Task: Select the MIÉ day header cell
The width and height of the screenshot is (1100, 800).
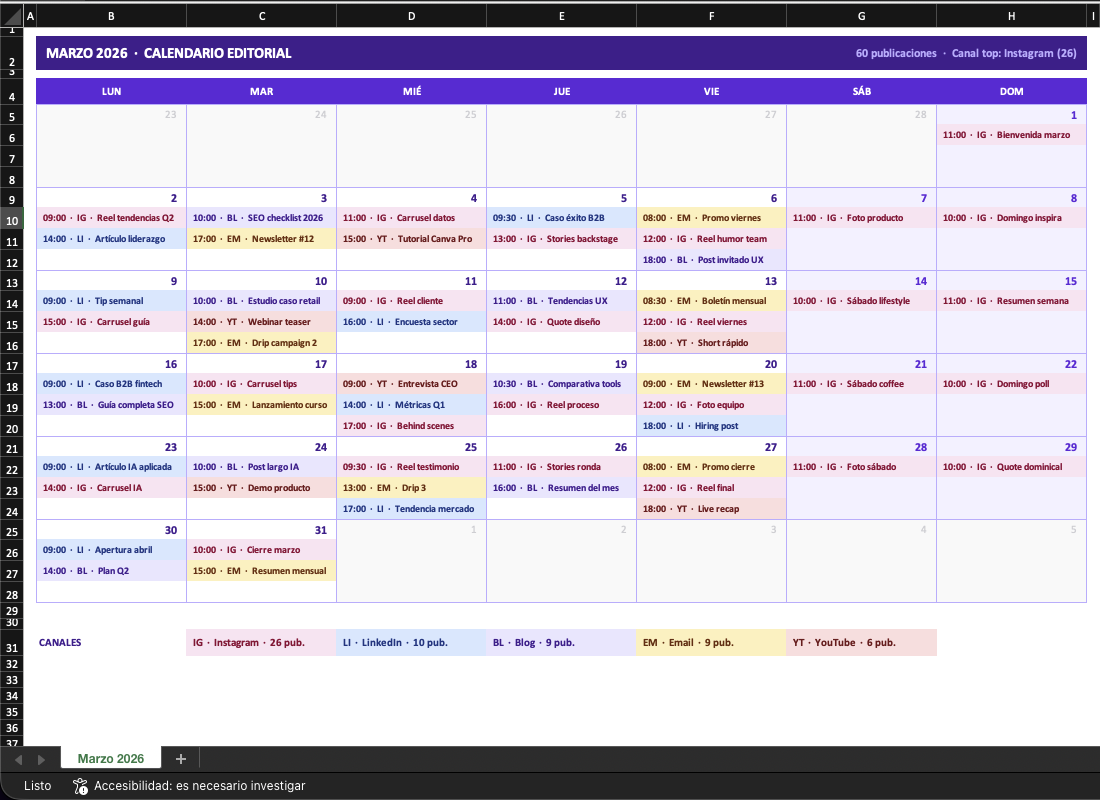Action: (412, 91)
